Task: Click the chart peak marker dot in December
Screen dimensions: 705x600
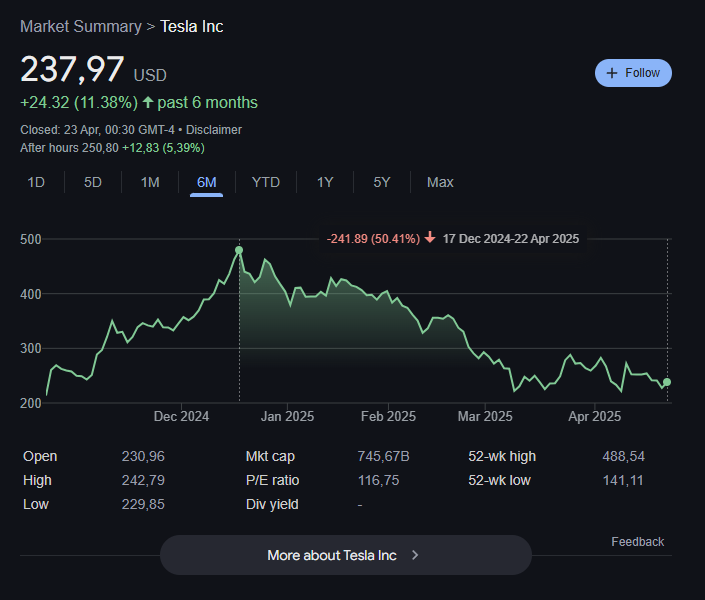Action: click(239, 250)
